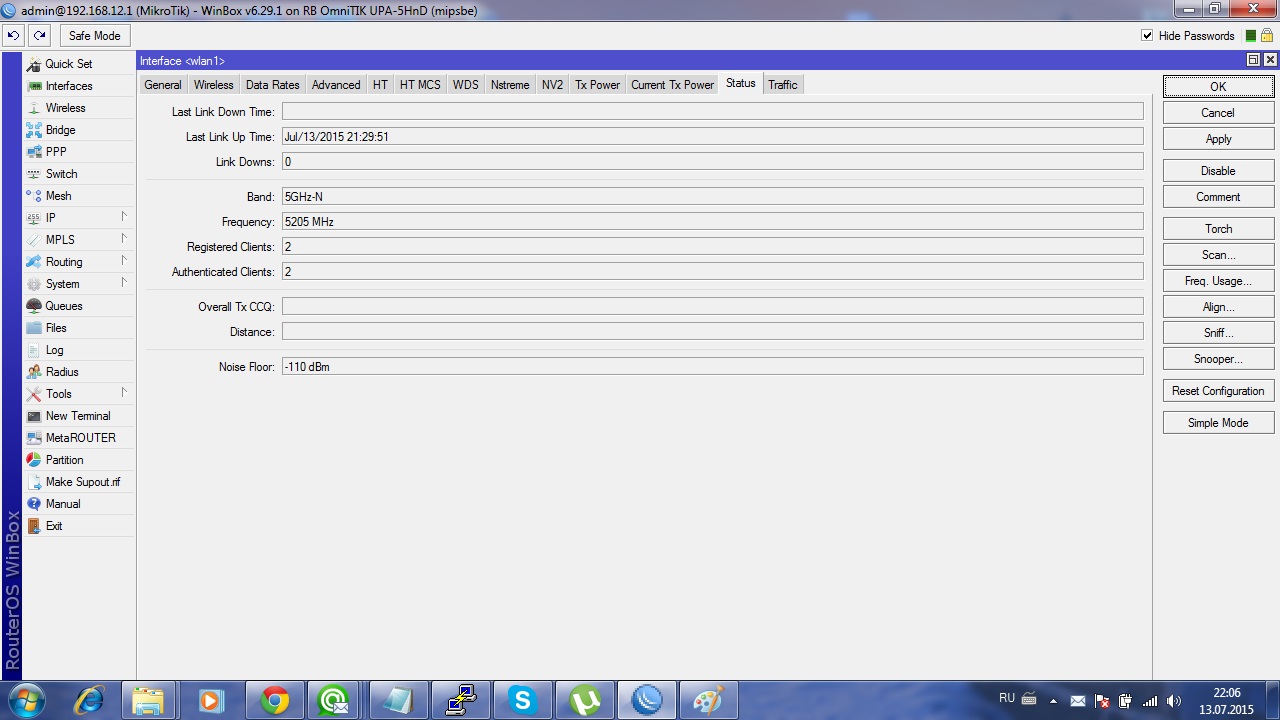
Task: Open Skype from the taskbar
Action: [522, 701]
